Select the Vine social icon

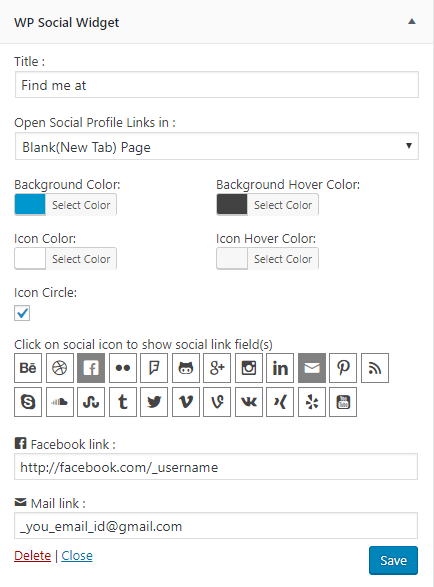coord(217,402)
